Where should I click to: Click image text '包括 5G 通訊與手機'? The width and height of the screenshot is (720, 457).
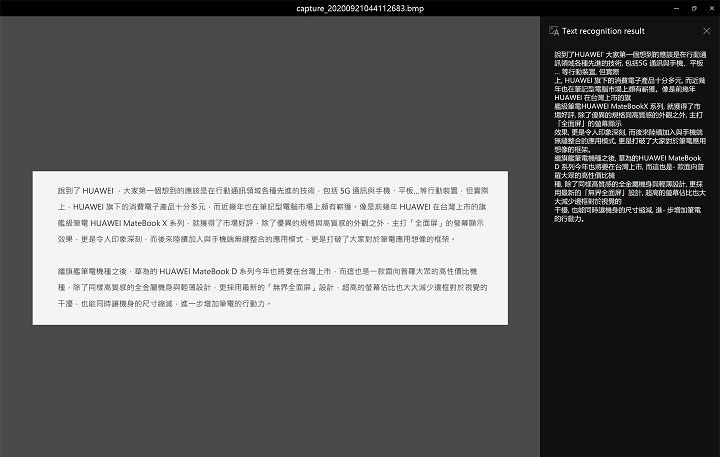pos(356,191)
